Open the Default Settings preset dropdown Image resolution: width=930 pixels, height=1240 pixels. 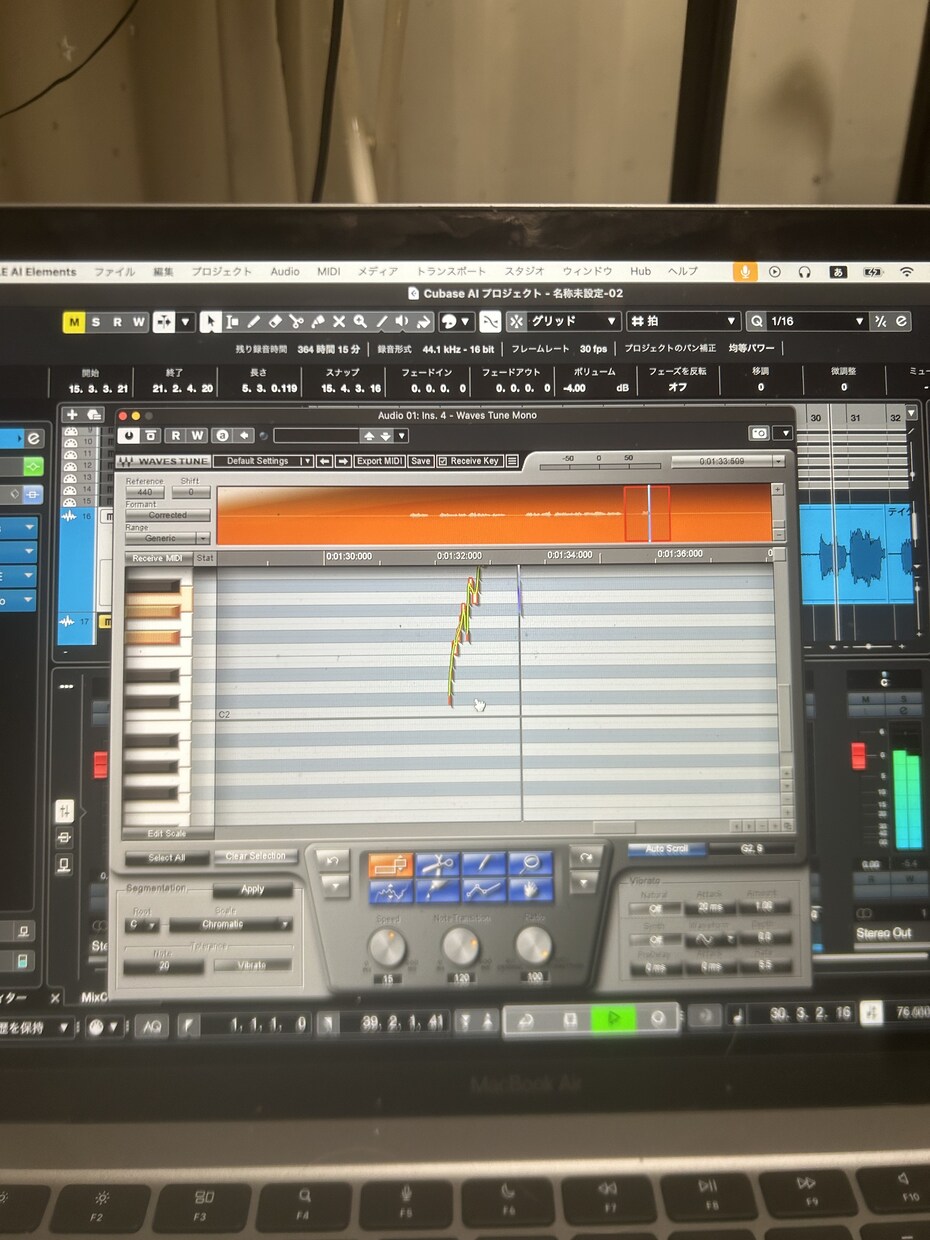click(263, 461)
